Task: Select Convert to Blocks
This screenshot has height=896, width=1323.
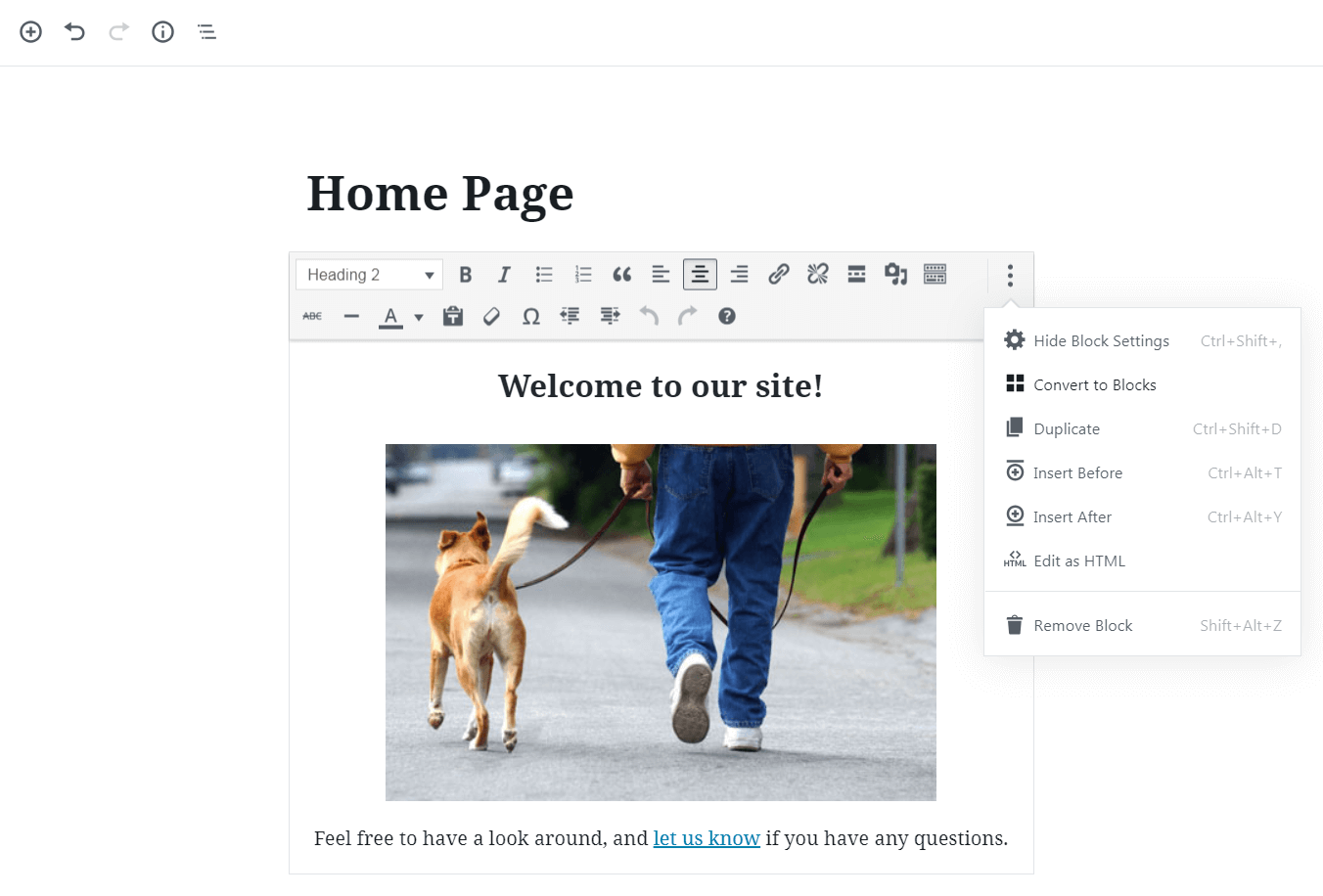Action: 1142,384
